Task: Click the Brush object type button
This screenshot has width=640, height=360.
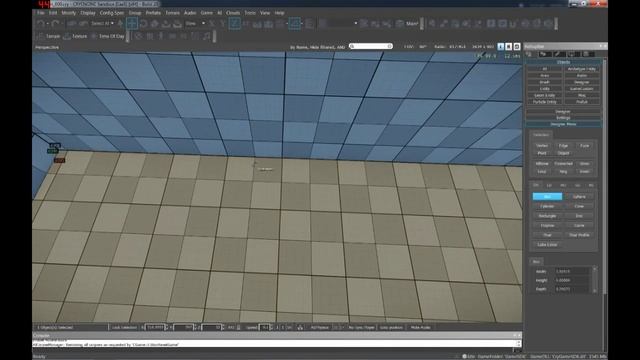Action: tap(544, 82)
